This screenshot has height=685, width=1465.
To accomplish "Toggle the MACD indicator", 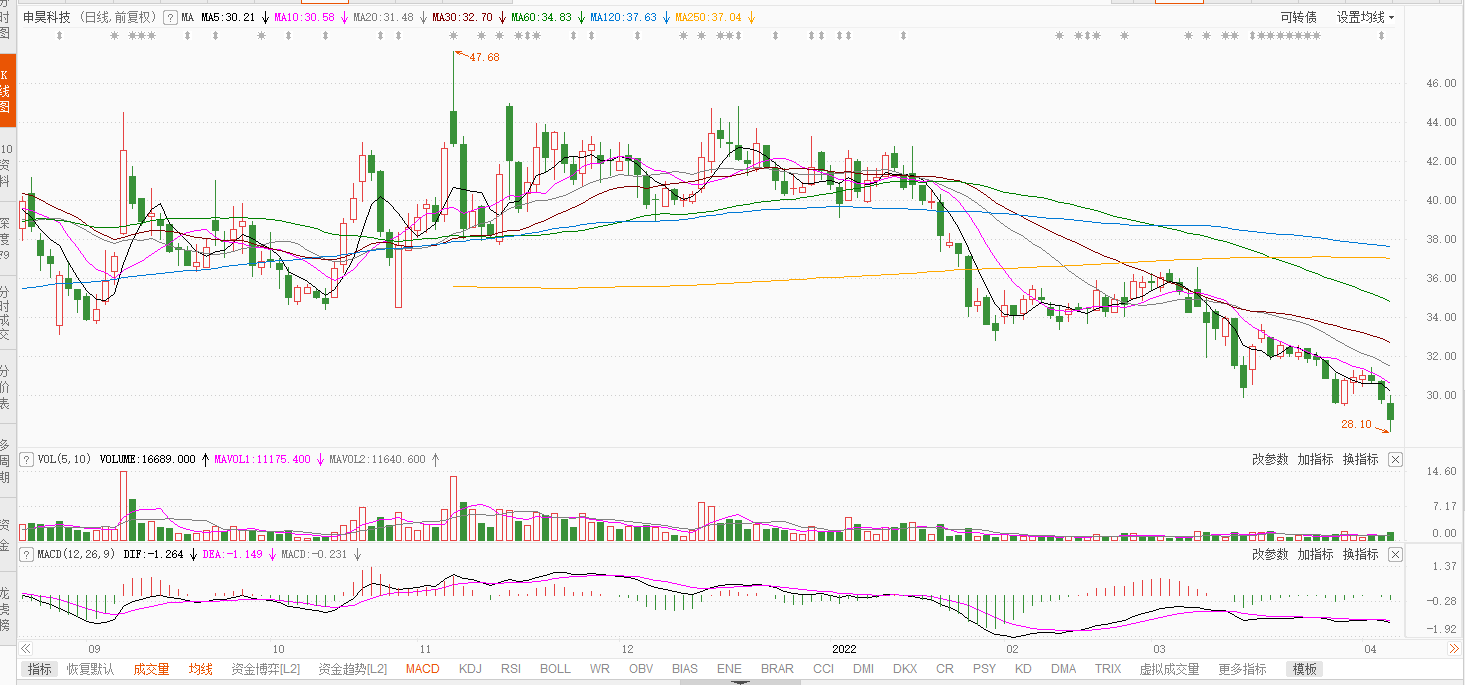I will [422, 669].
